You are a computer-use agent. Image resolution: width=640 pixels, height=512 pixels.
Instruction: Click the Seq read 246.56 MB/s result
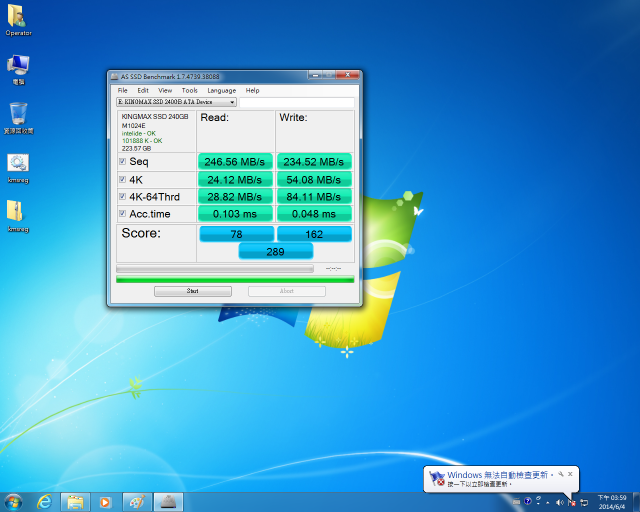click(x=235, y=162)
